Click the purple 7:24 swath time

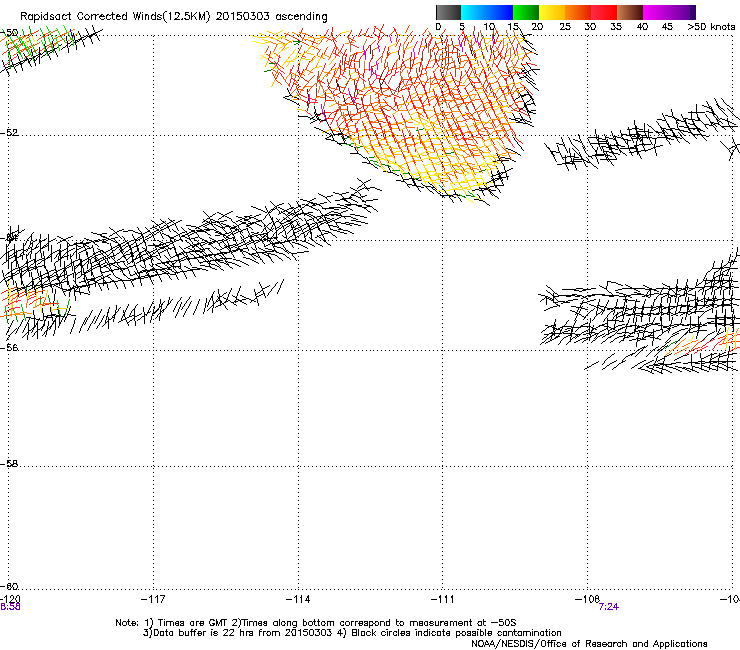tap(608, 607)
